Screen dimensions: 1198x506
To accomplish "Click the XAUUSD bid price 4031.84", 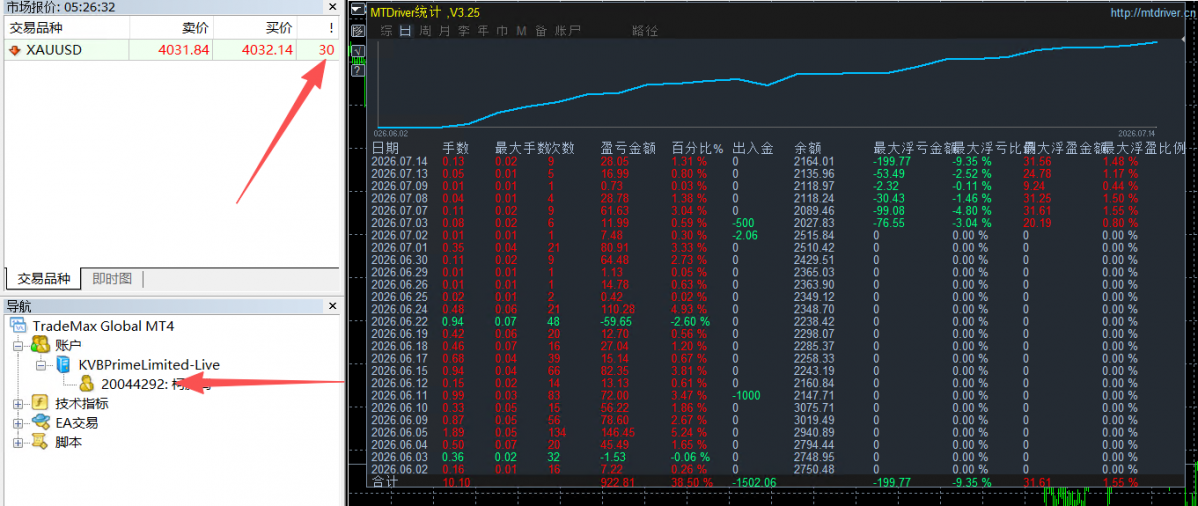I will [x=183, y=50].
